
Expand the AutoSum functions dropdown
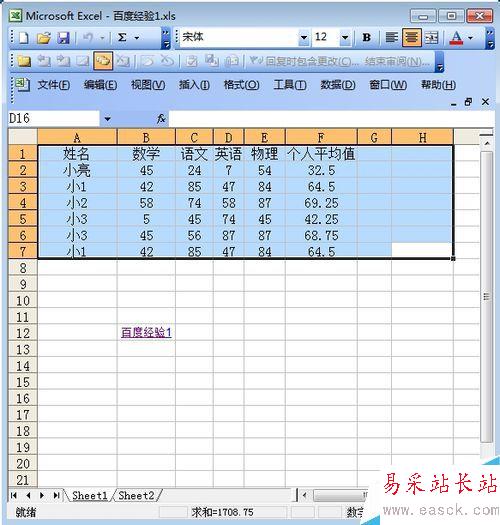(137, 38)
